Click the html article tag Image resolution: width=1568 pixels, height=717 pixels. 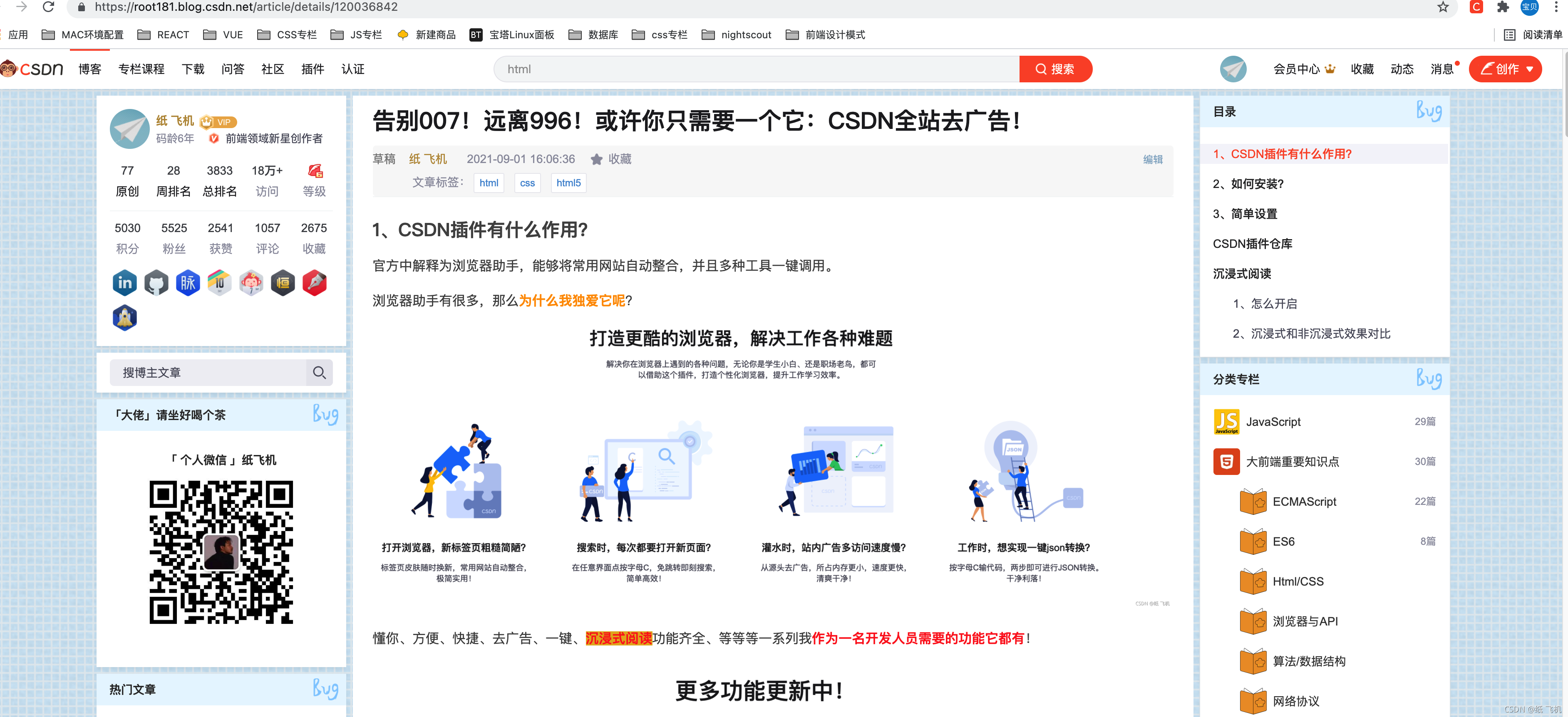(x=489, y=183)
